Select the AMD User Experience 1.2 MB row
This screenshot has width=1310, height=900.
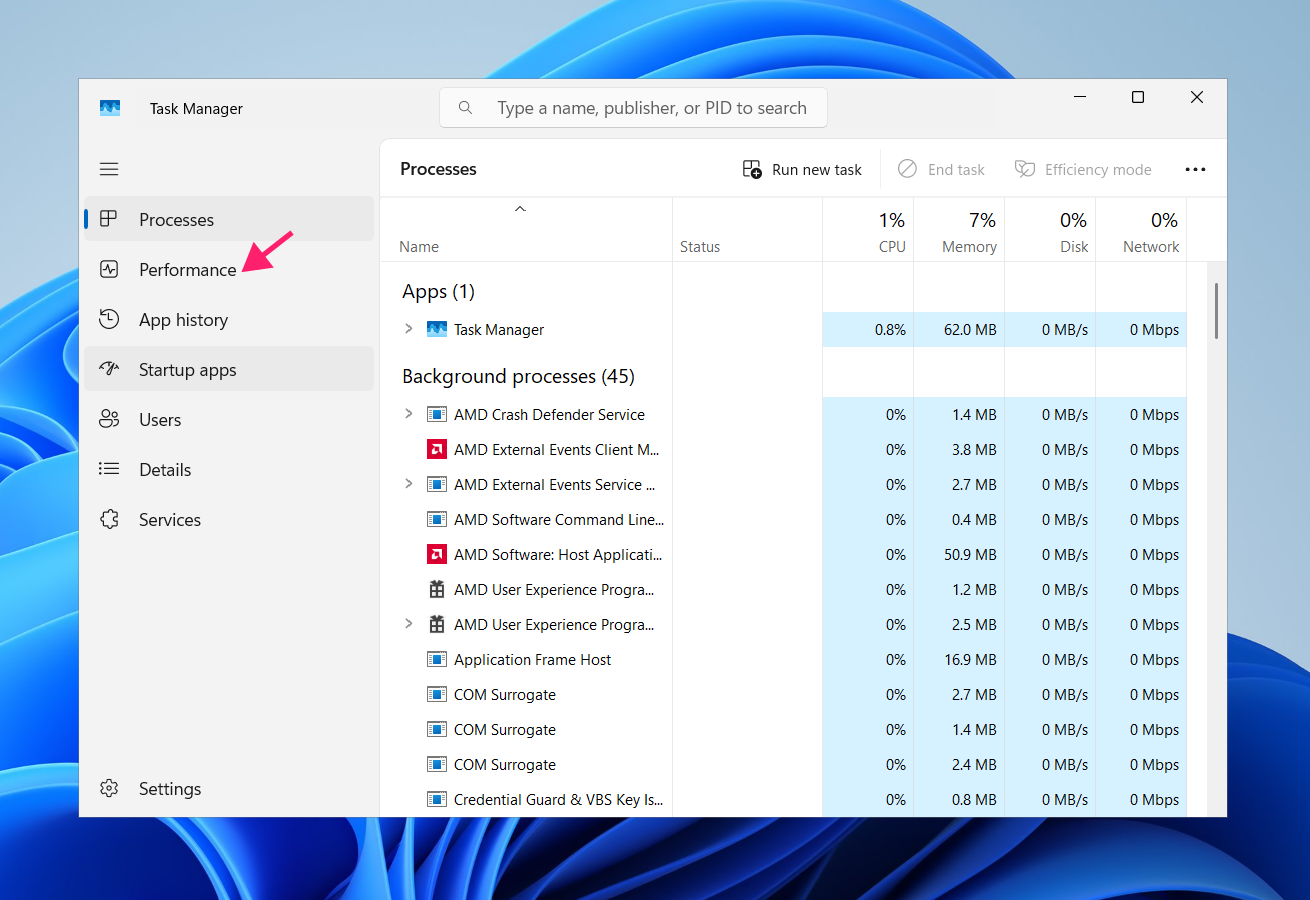click(784, 589)
